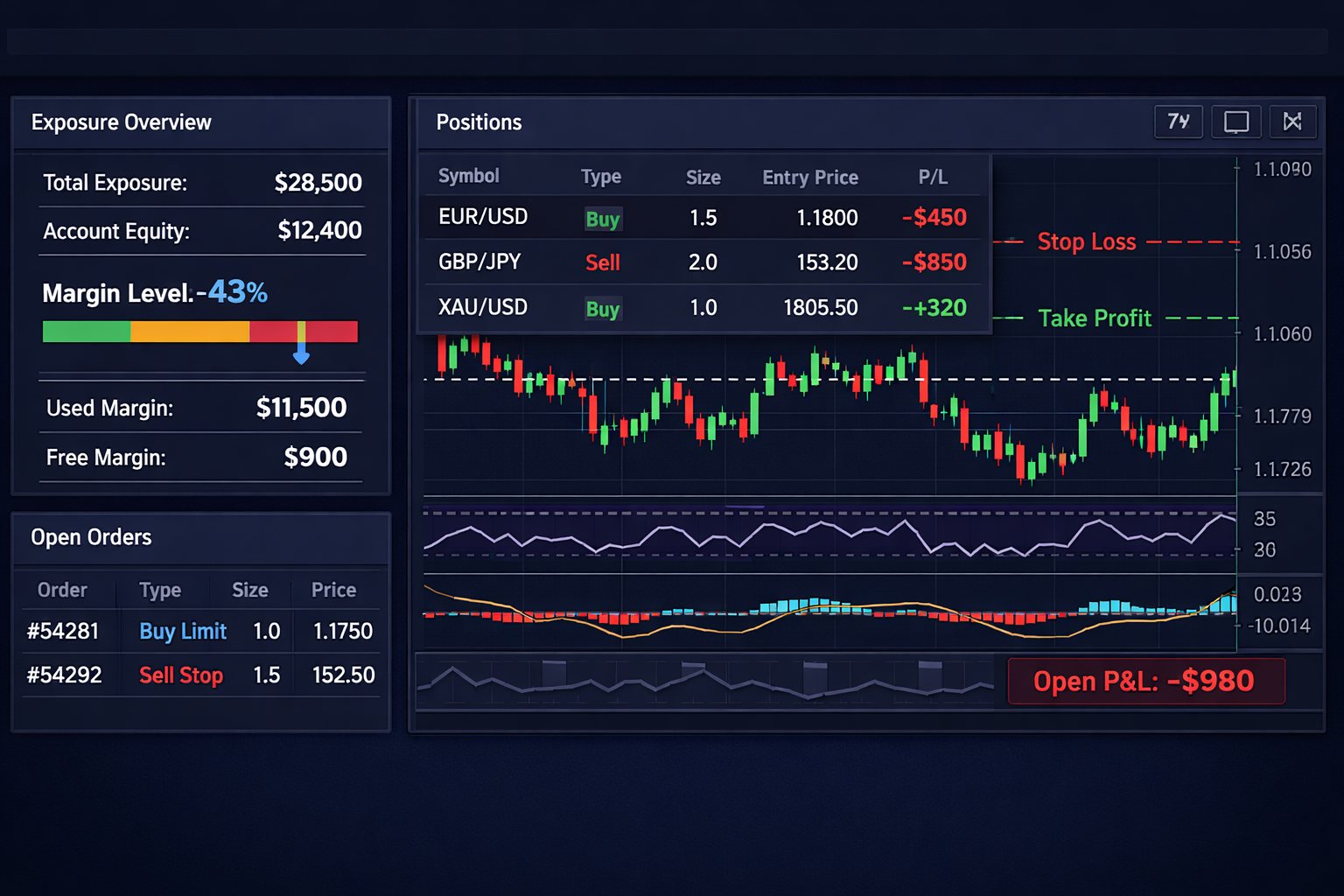
Task: Click the green Buy badge for XAU/USD
Action: (603, 309)
